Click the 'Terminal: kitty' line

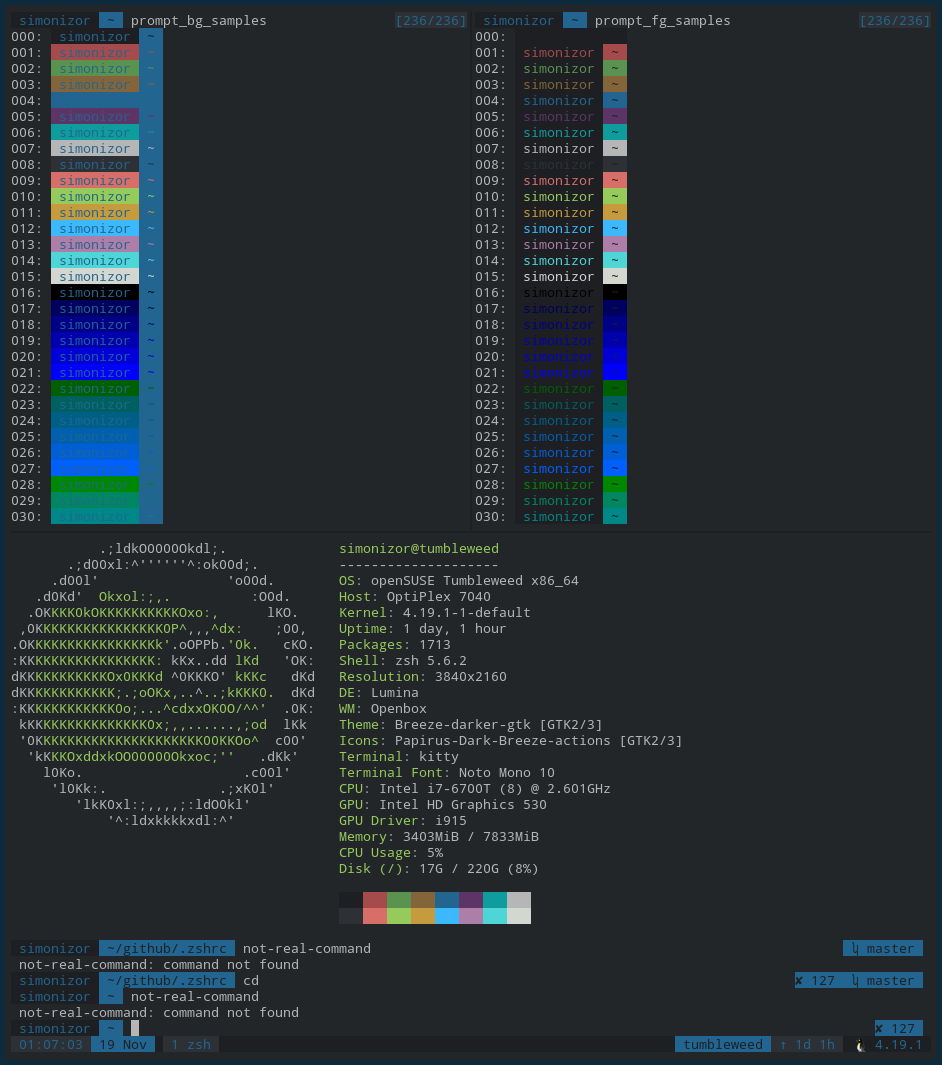399,757
